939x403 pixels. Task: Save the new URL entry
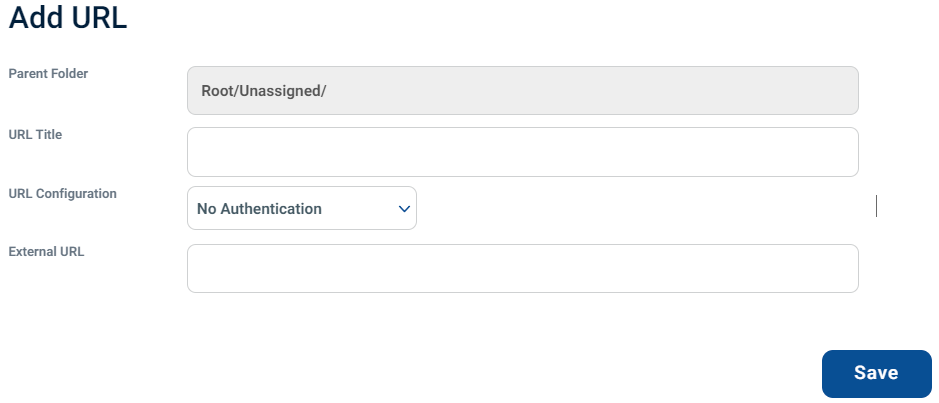(x=877, y=374)
